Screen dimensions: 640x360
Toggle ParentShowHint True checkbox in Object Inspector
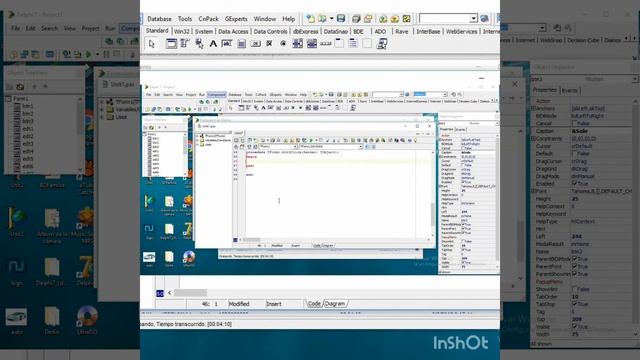pyautogui.click(x=575, y=274)
